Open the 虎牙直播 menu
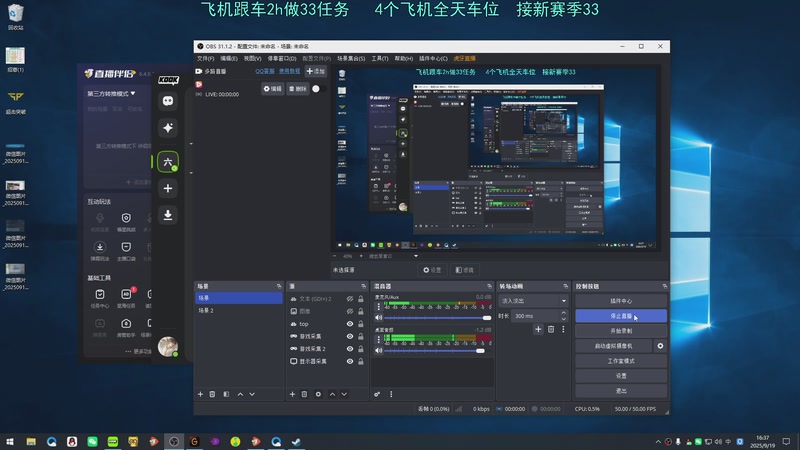The height and width of the screenshot is (450, 800). [x=464, y=59]
